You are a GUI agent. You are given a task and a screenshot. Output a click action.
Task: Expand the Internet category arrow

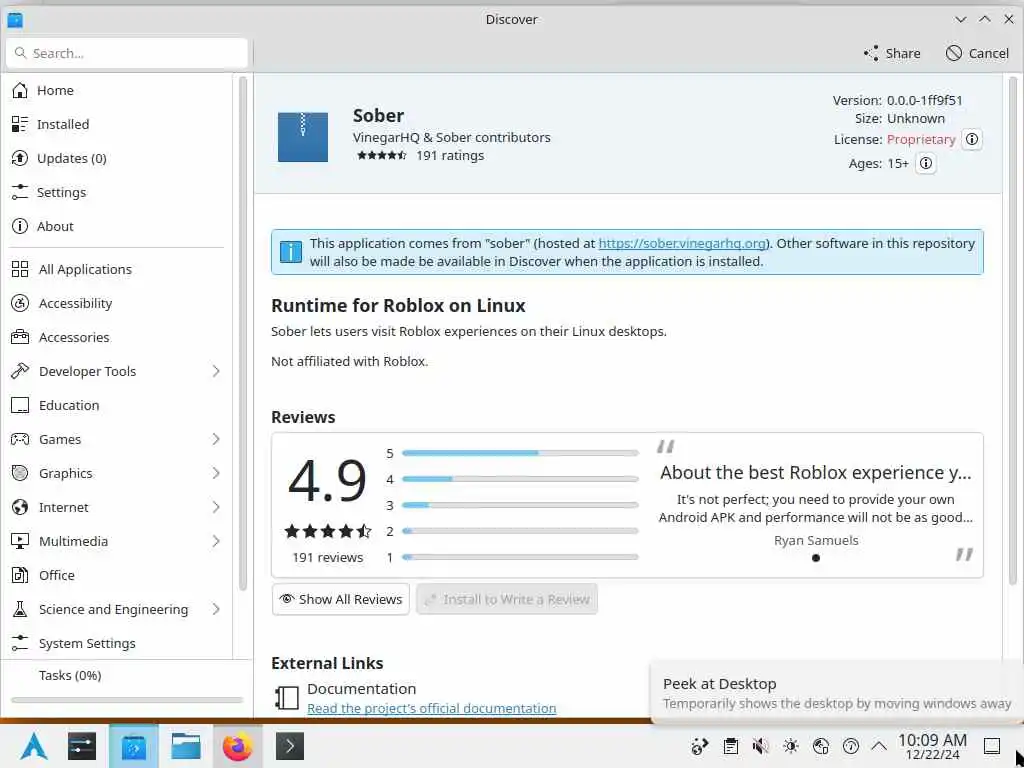click(x=216, y=507)
